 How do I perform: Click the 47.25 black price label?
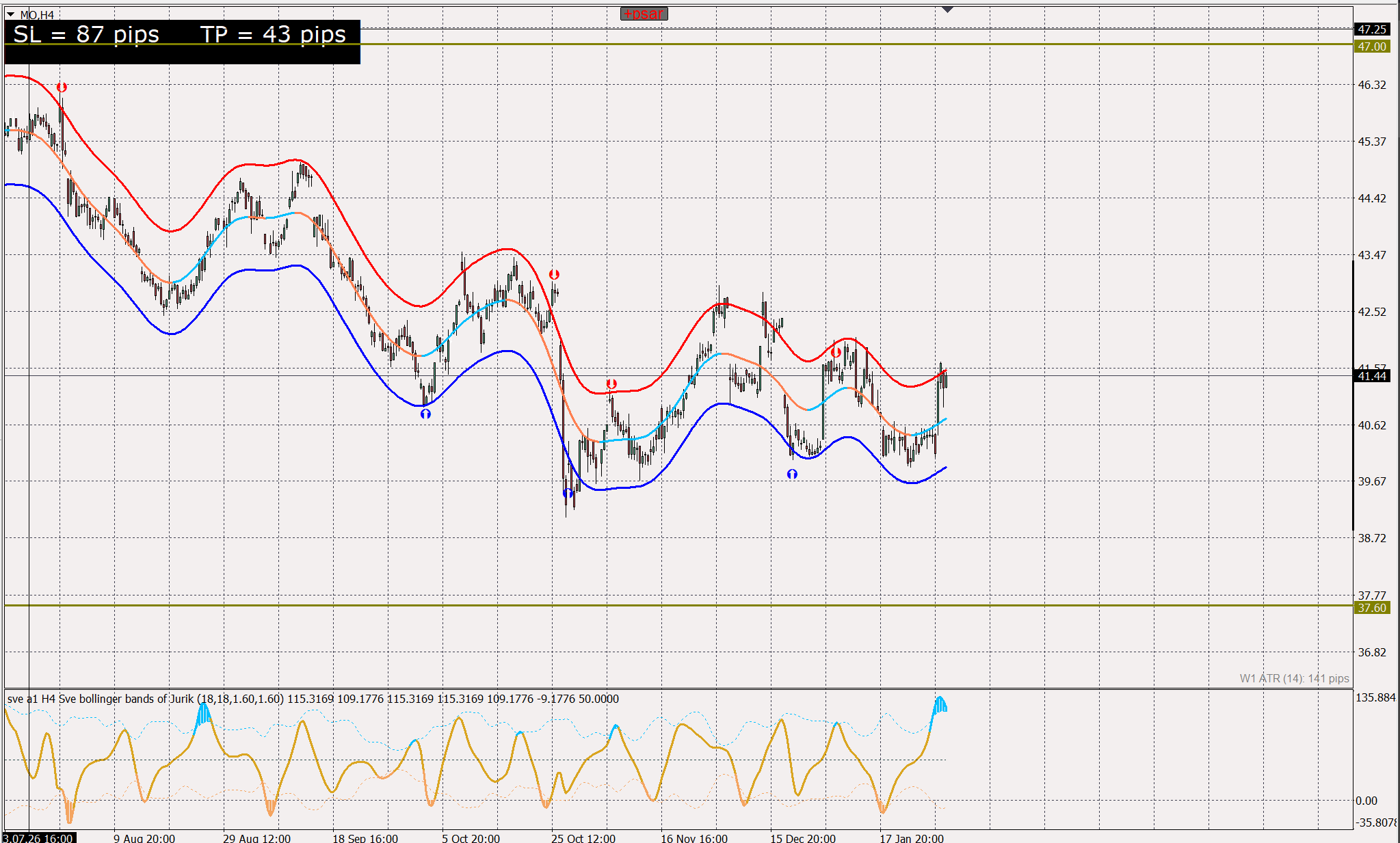(x=1372, y=29)
